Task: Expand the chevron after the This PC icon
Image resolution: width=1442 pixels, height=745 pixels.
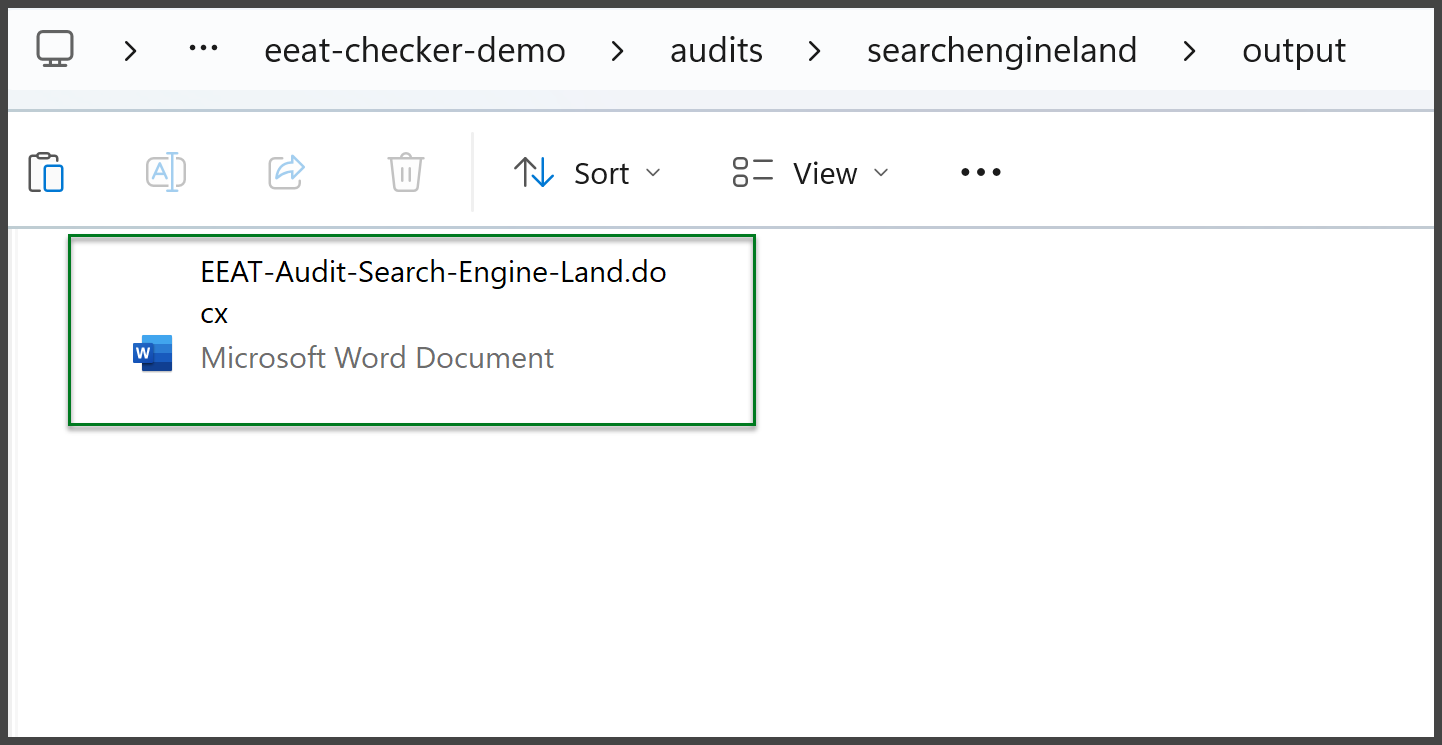Action: point(130,50)
